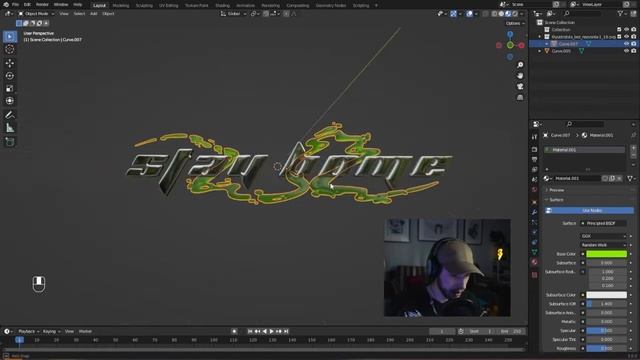
Task: Select the Measure tool
Action: [x=10, y=128]
